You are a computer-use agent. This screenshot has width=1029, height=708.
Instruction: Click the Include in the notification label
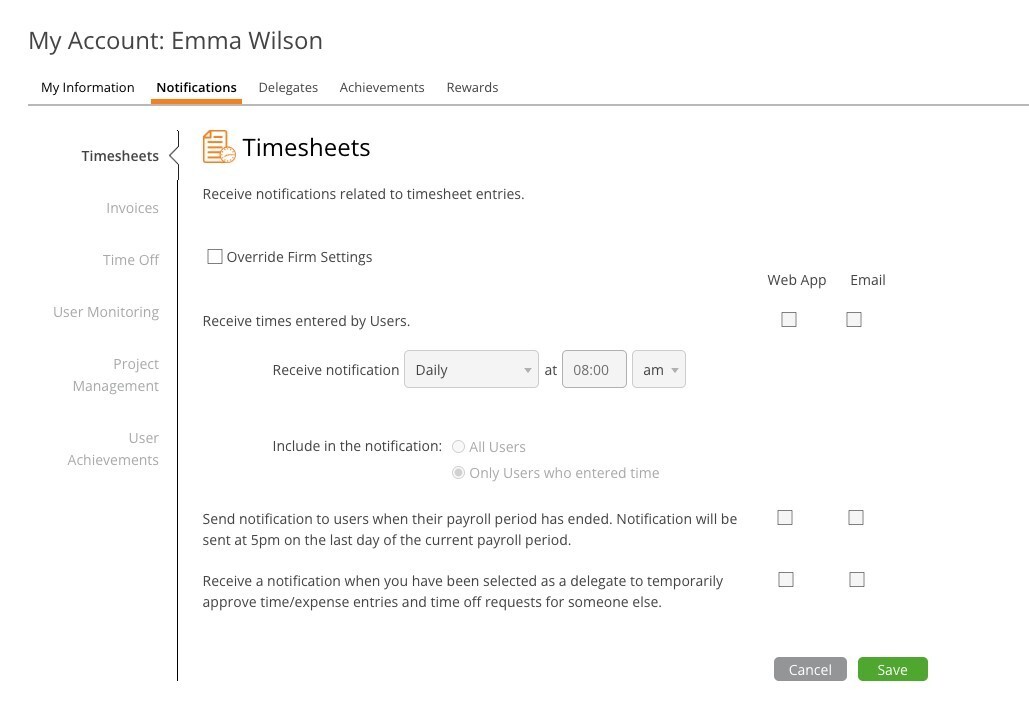click(357, 446)
